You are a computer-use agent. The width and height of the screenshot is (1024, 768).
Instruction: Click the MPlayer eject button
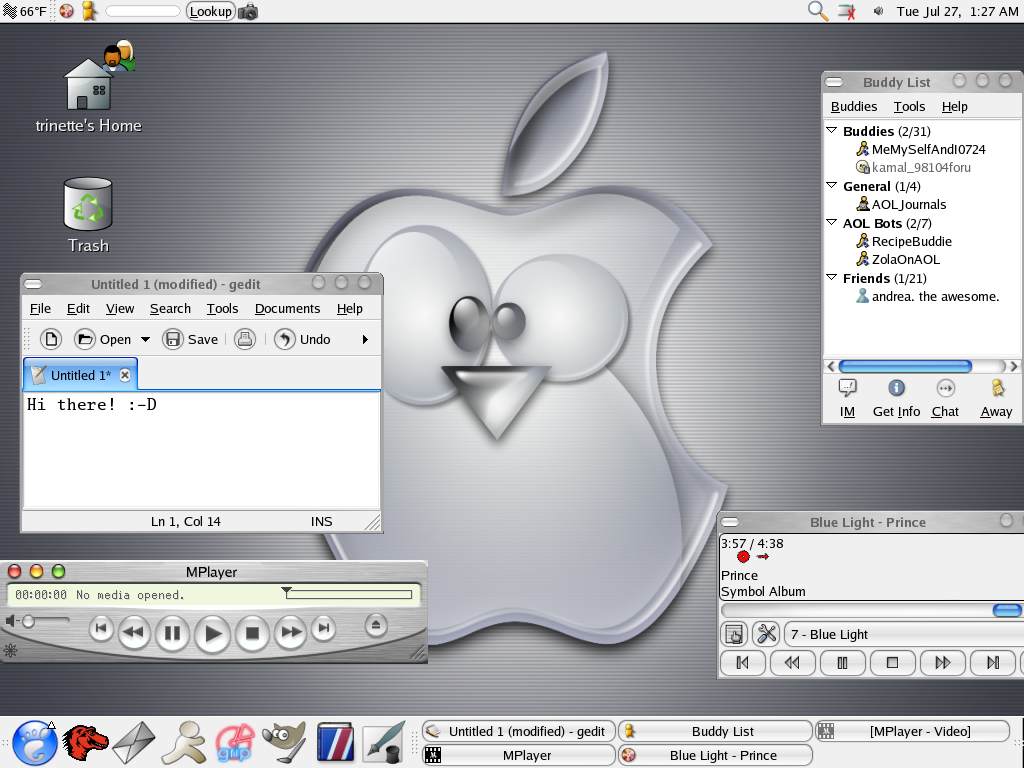tap(376, 625)
